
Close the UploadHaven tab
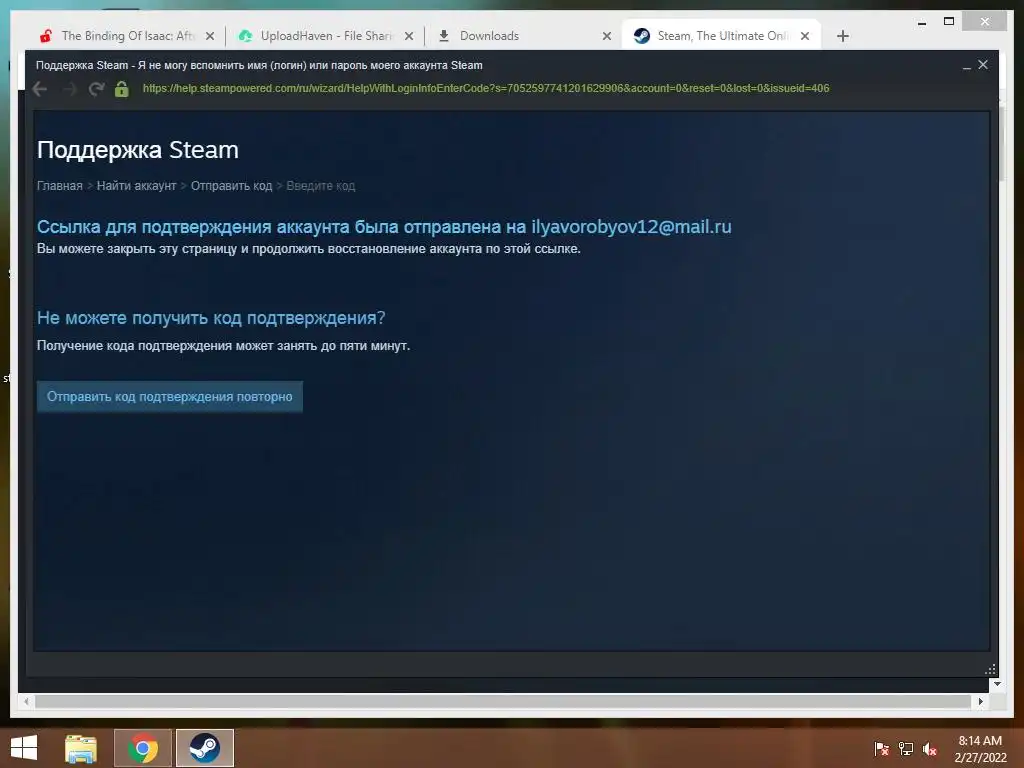[409, 36]
